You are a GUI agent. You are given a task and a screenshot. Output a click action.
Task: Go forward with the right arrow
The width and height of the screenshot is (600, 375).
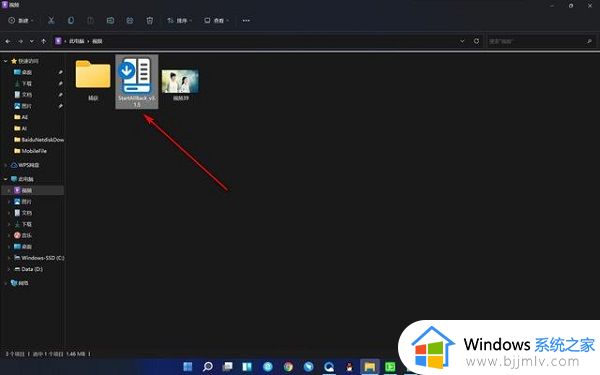point(20,41)
